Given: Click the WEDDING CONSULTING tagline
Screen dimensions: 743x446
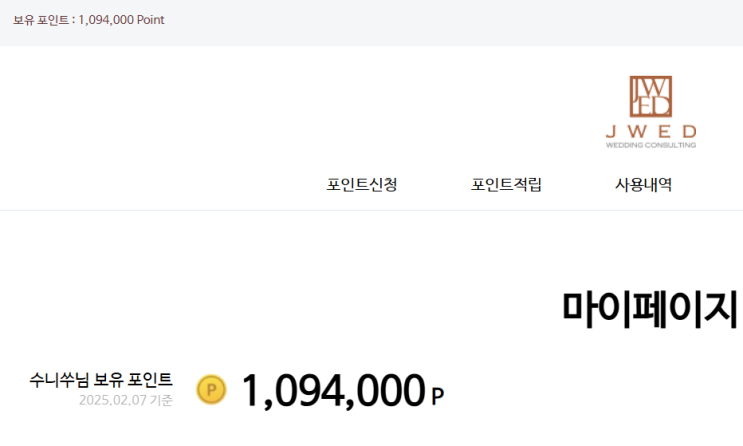Looking at the screenshot, I should point(650,145).
